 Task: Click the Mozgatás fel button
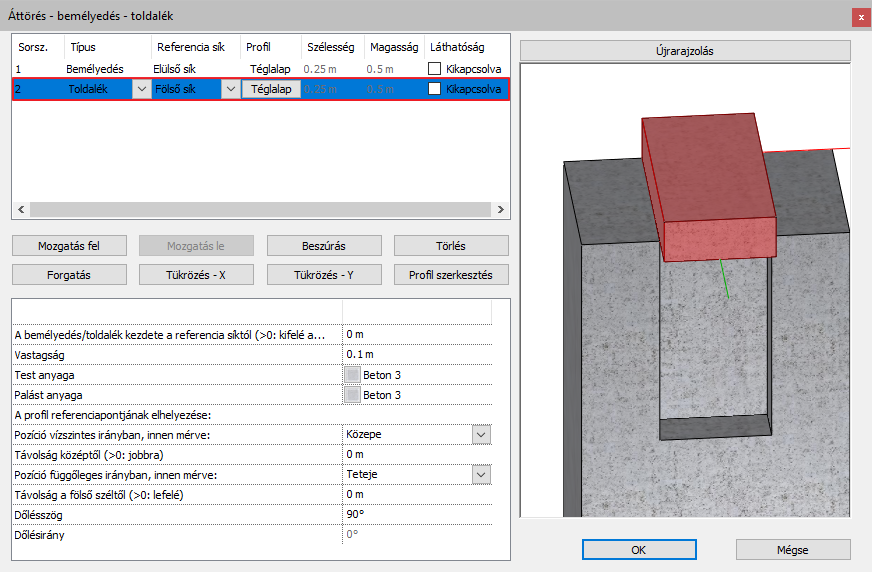coord(69,246)
